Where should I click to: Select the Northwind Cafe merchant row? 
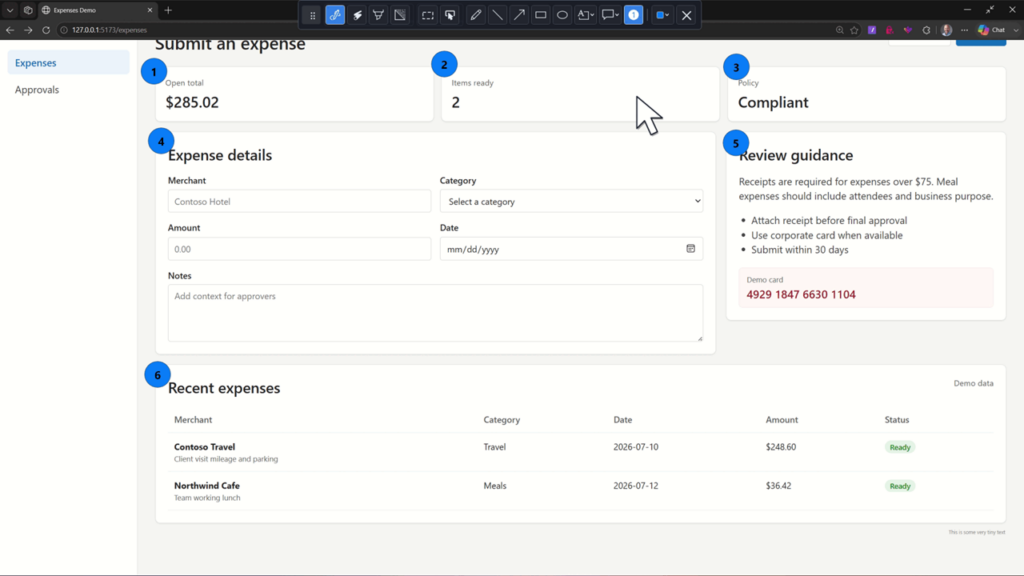[581, 491]
